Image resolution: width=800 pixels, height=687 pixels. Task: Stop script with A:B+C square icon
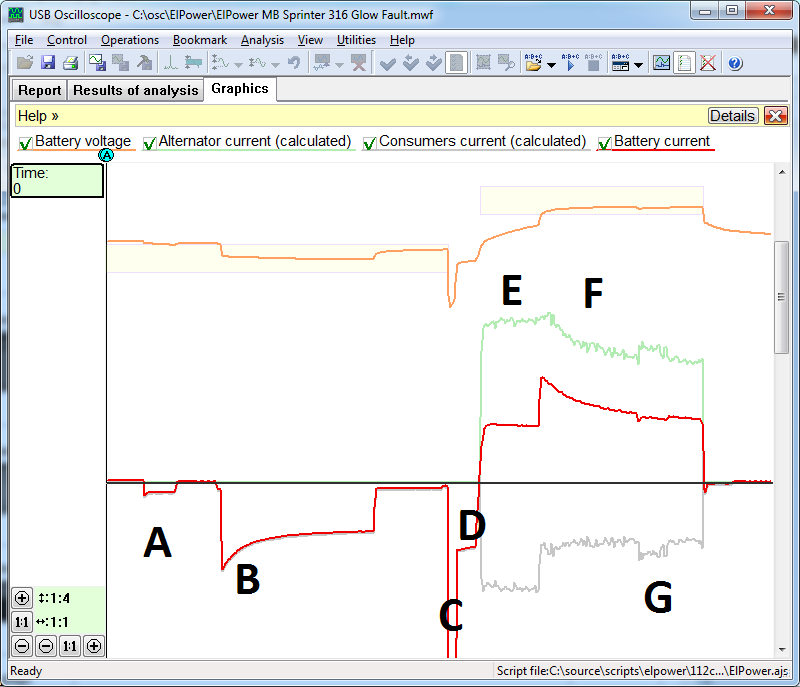(x=593, y=63)
